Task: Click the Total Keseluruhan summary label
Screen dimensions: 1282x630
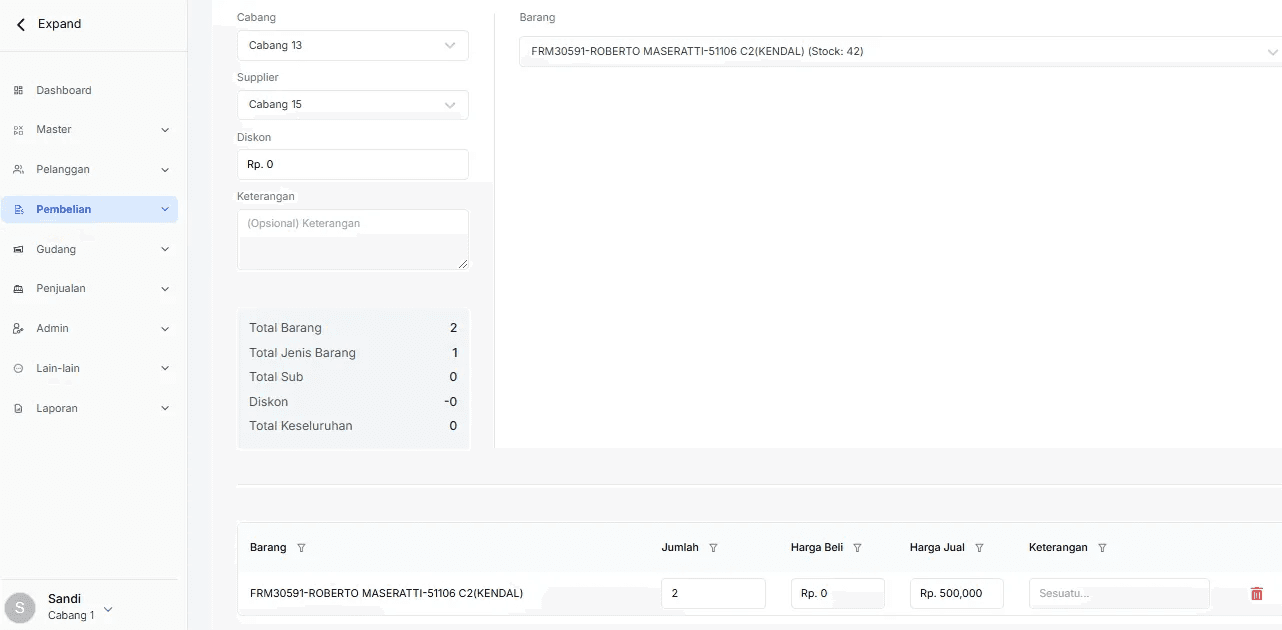Action: tap(301, 426)
